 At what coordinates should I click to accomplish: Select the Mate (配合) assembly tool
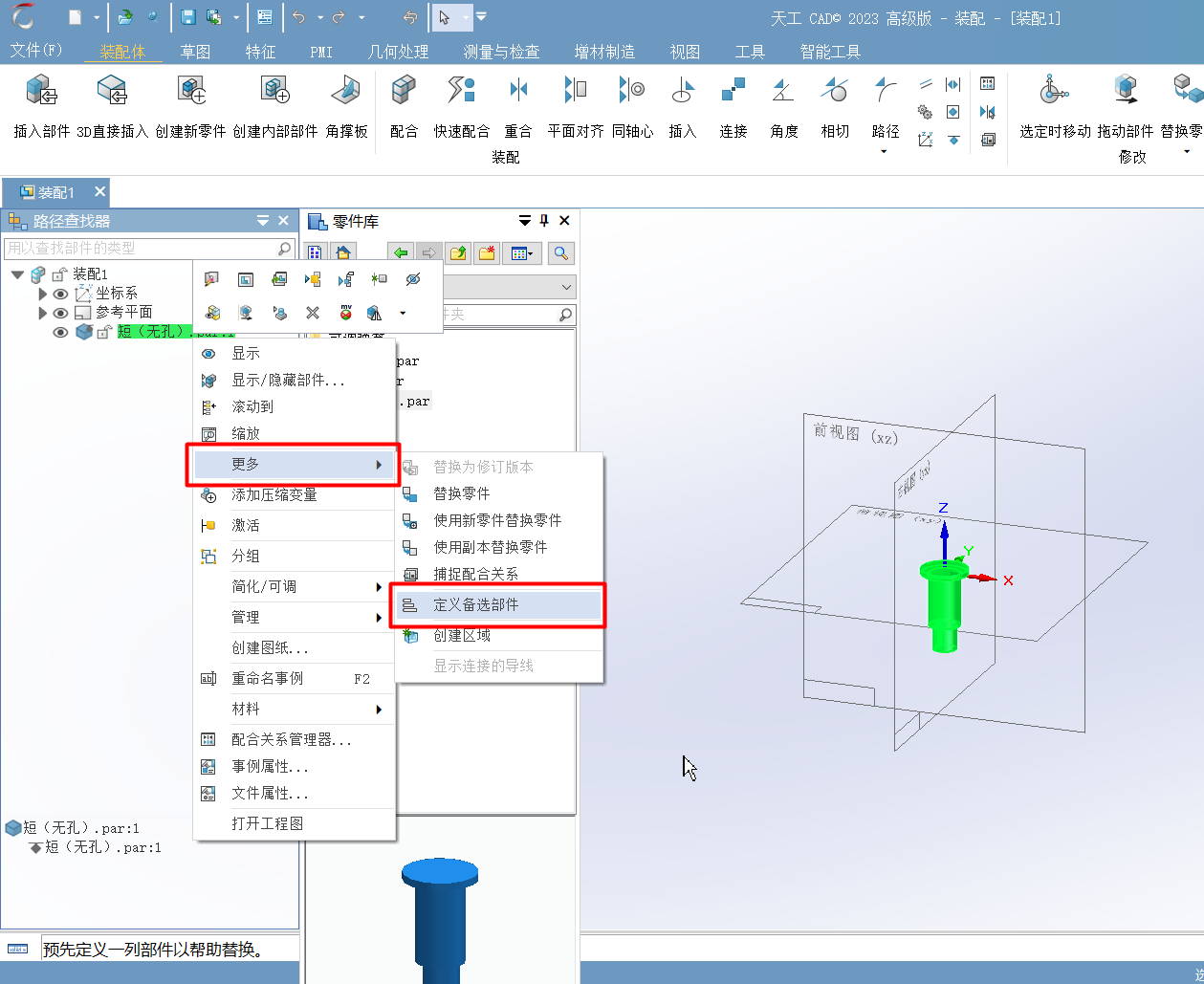[404, 93]
